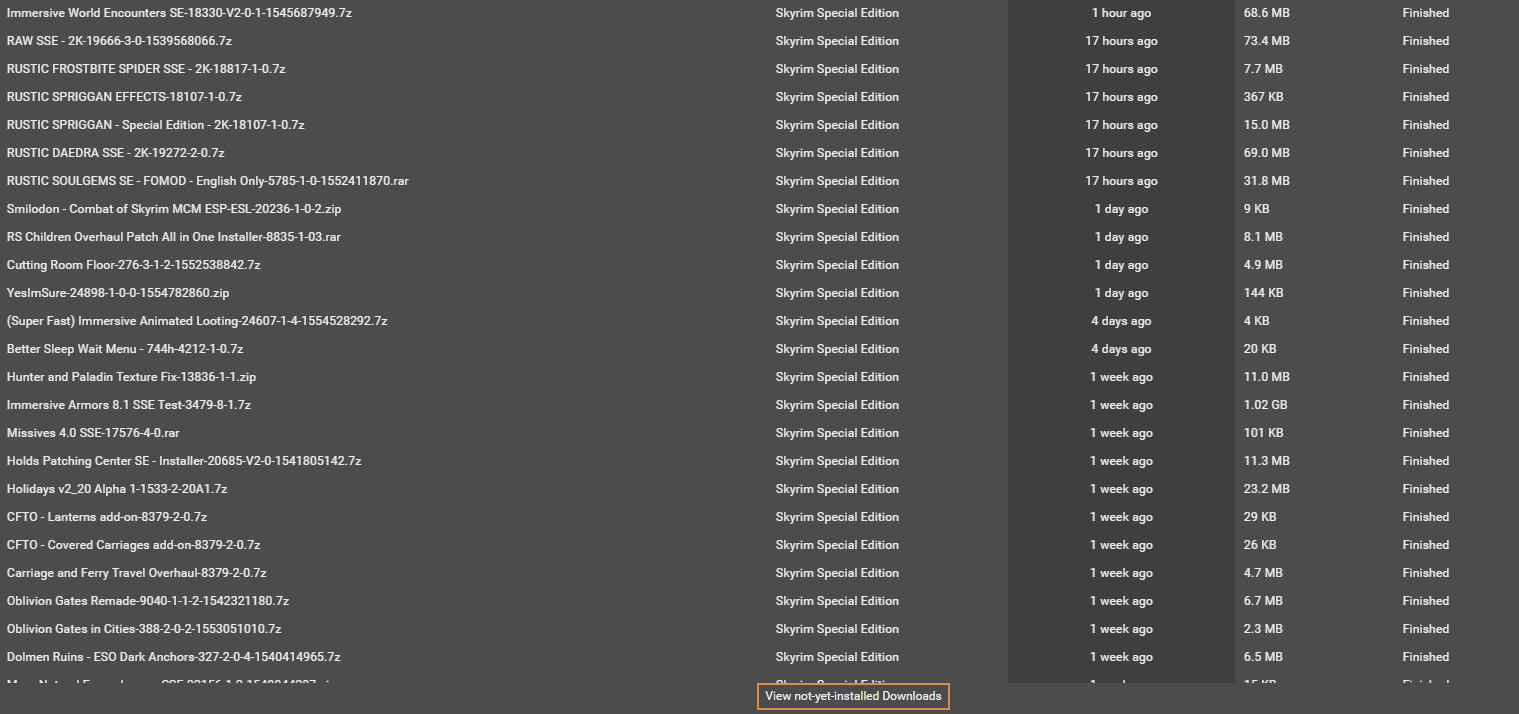Select Dolmen Ruins - ESO Dark Anchors file
The width and height of the screenshot is (1519, 714).
click(x=174, y=657)
